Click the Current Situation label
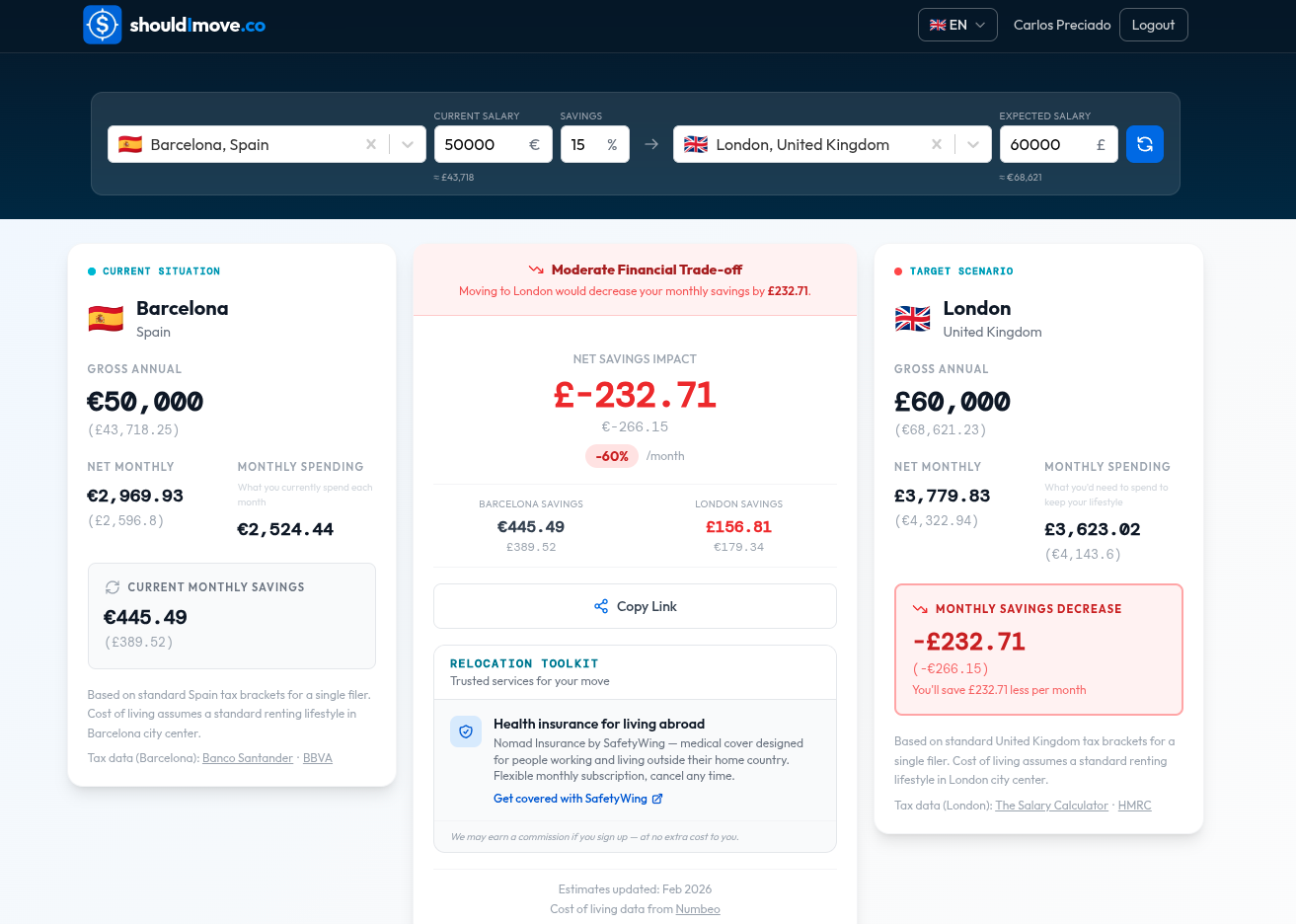This screenshot has height=924, width=1296. (x=162, y=271)
